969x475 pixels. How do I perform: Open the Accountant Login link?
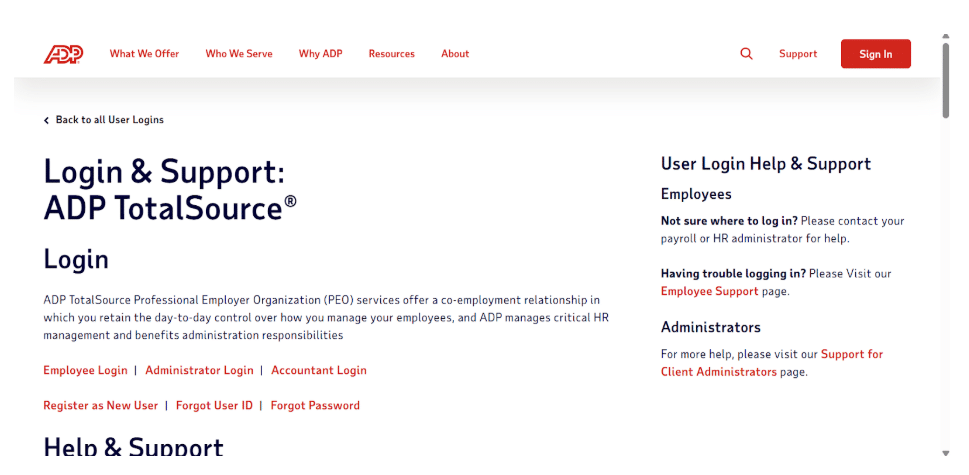319,370
